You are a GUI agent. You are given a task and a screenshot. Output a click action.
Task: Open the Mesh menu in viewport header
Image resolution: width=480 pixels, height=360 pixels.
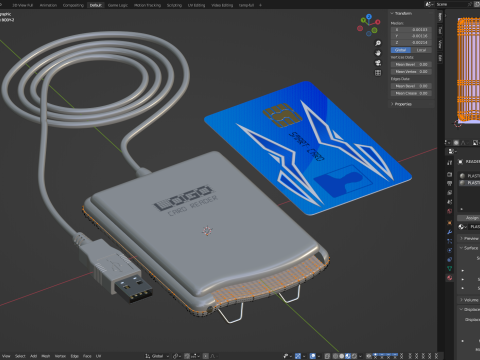click(x=46, y=356)
